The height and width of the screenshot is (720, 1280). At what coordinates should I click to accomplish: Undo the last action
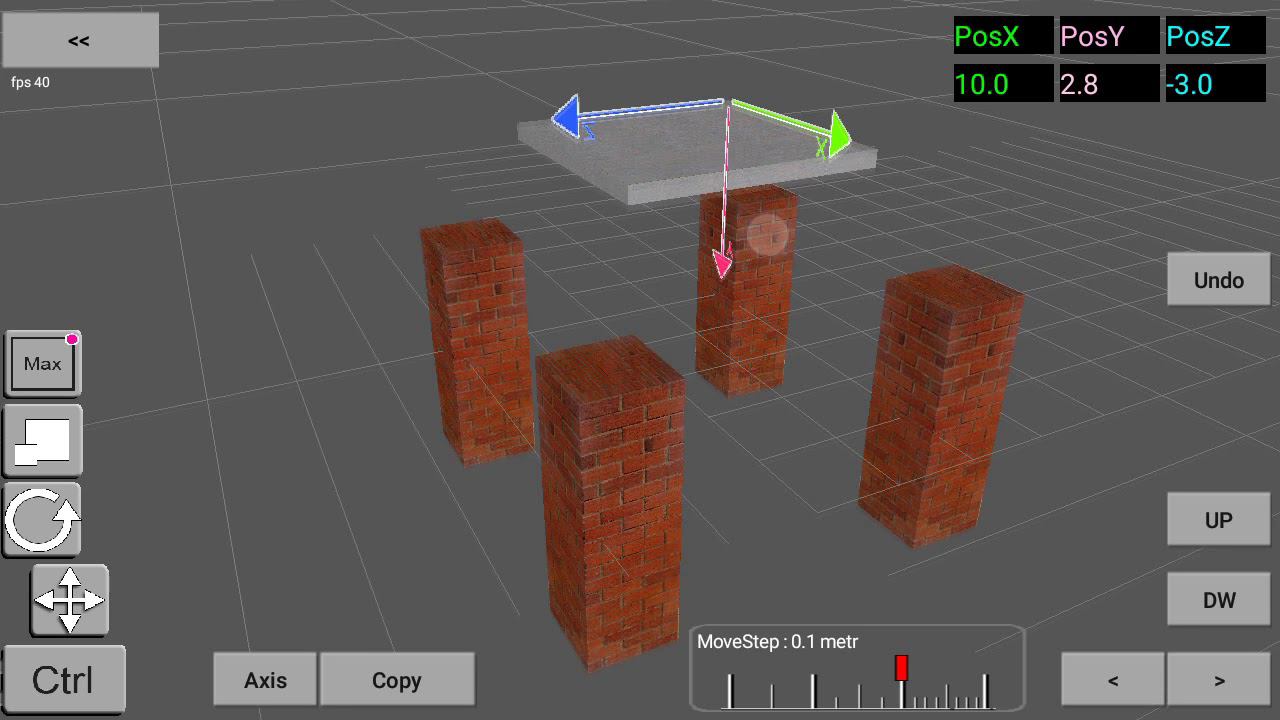pos(1218,280)
